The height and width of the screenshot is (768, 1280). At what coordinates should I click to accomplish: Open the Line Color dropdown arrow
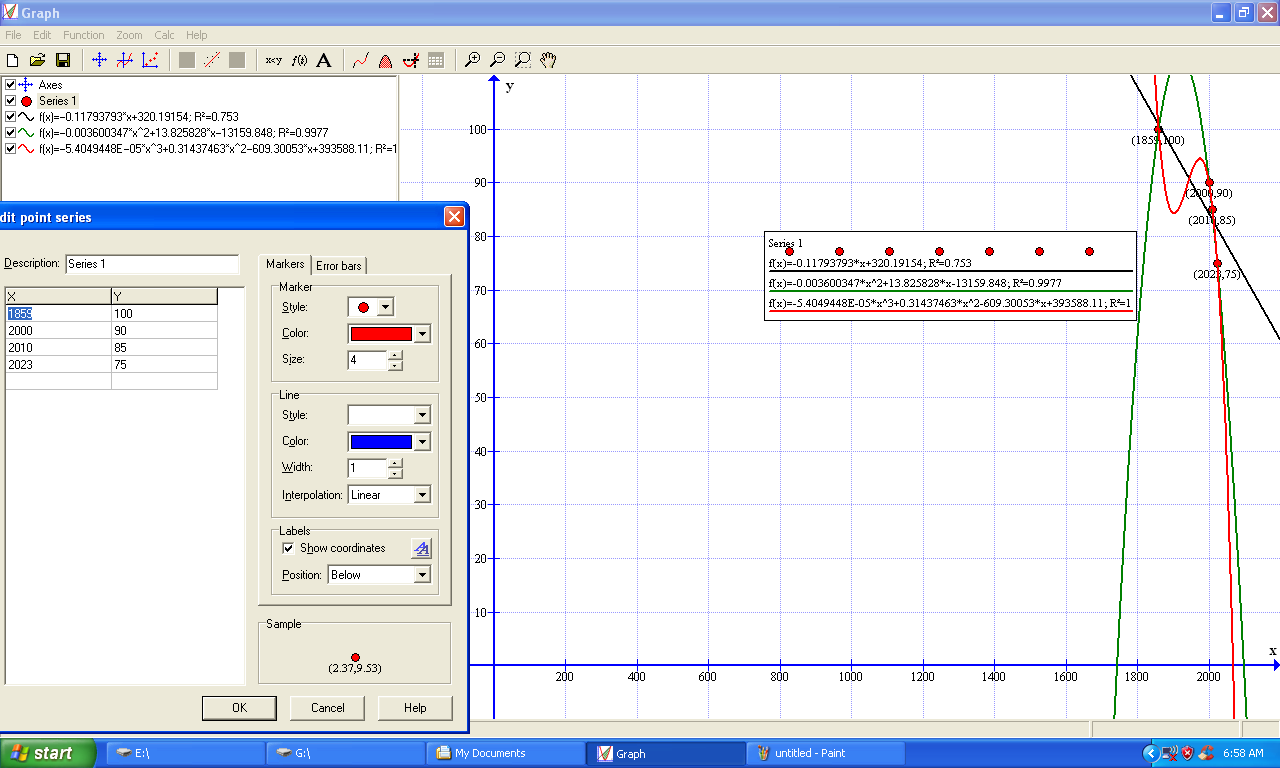tap(422, 441)
